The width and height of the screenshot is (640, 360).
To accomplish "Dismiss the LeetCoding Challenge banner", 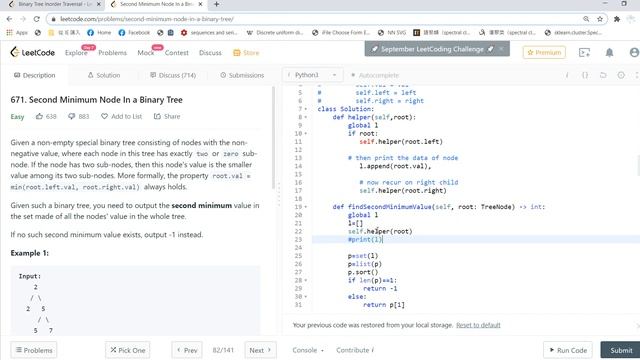I will pos(501,49).
